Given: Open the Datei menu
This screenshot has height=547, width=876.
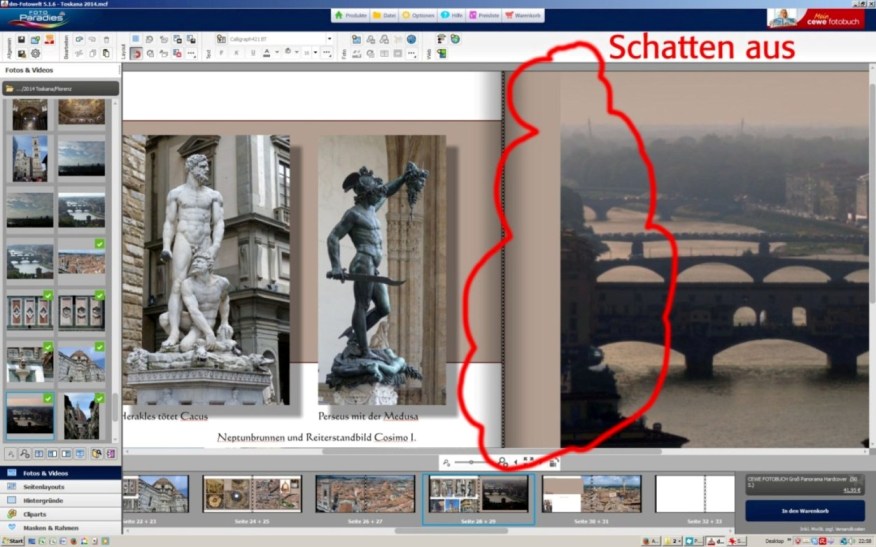Looking at the screenshot, I should [x=384, y=15].
